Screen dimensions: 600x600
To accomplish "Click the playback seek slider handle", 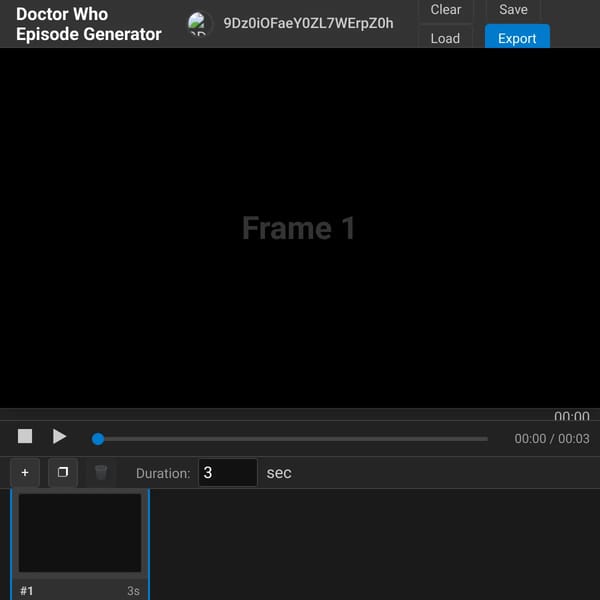I will pyautogui.click(x=98, y=439).
